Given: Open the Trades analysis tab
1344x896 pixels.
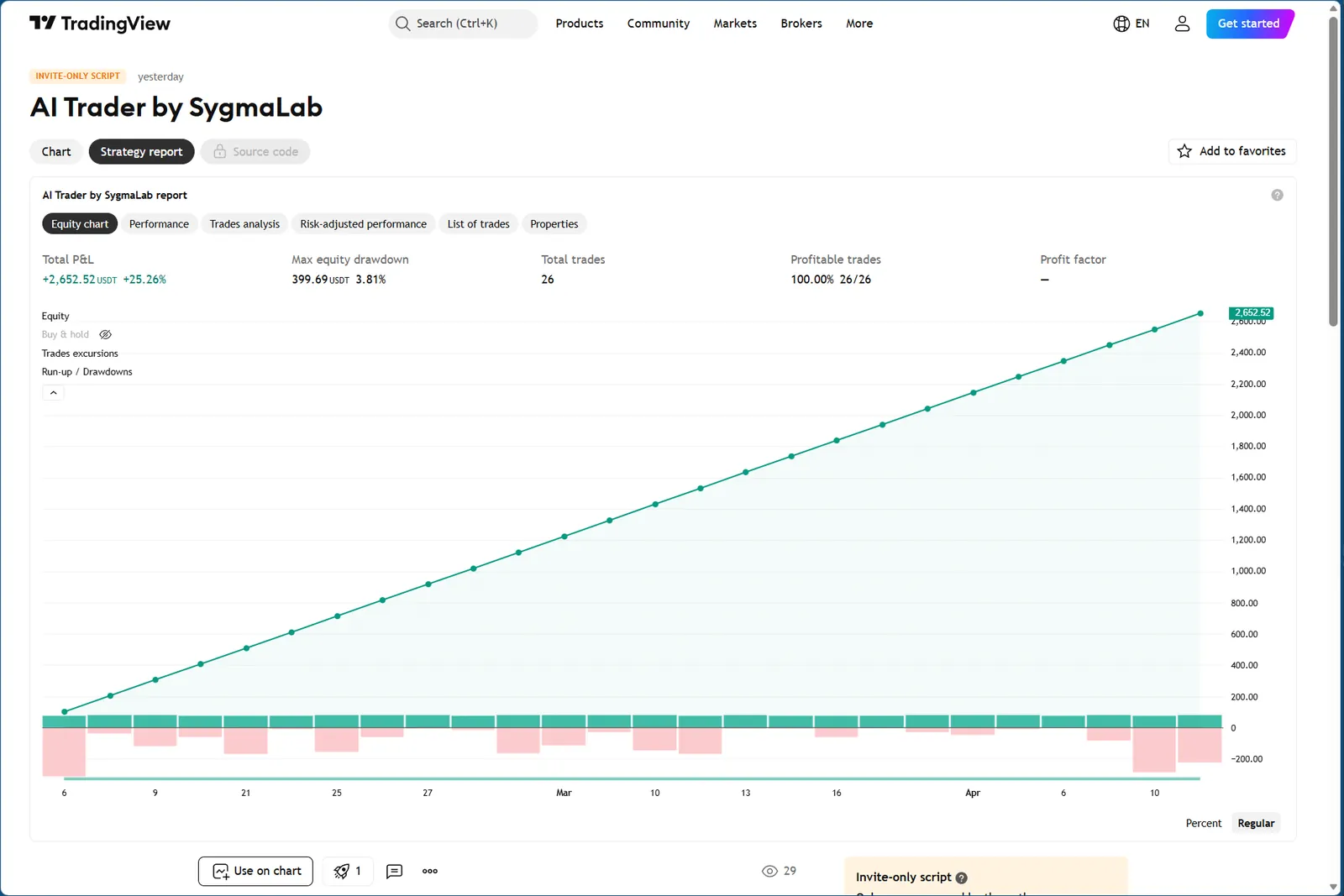Looking at the screenshot, I should click(x=244, y=224).
